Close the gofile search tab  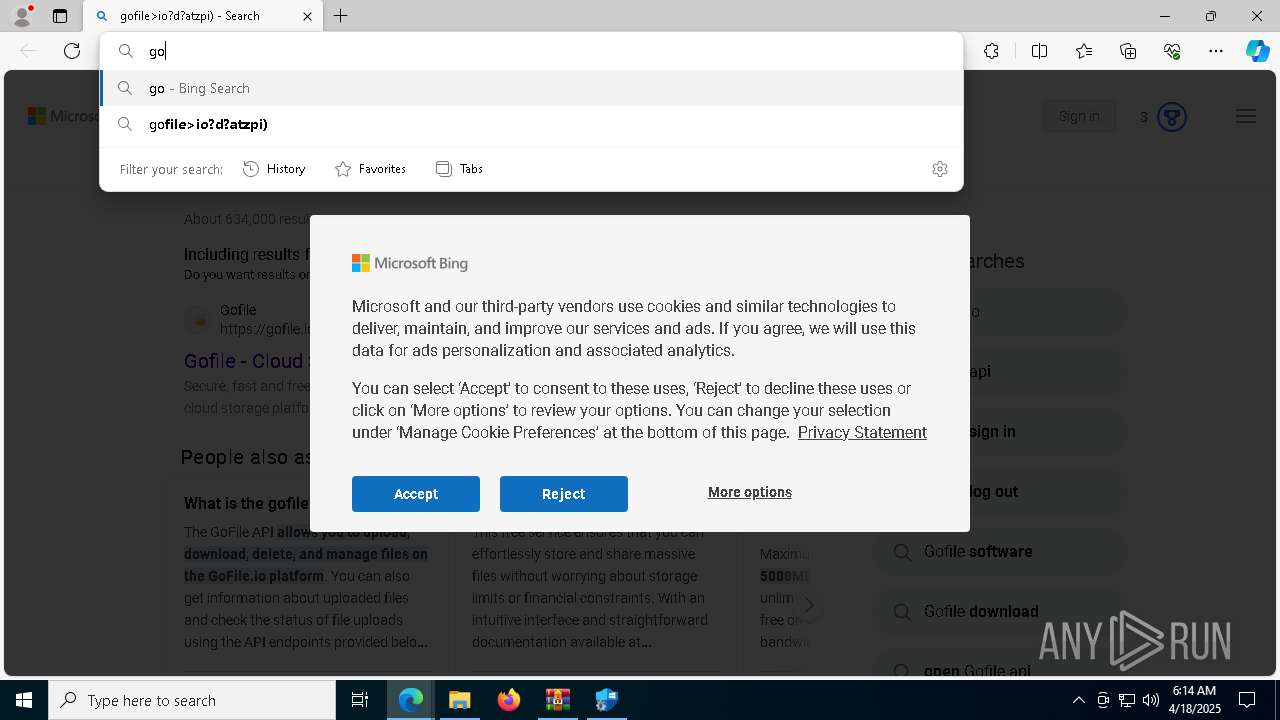coord(307,16)
